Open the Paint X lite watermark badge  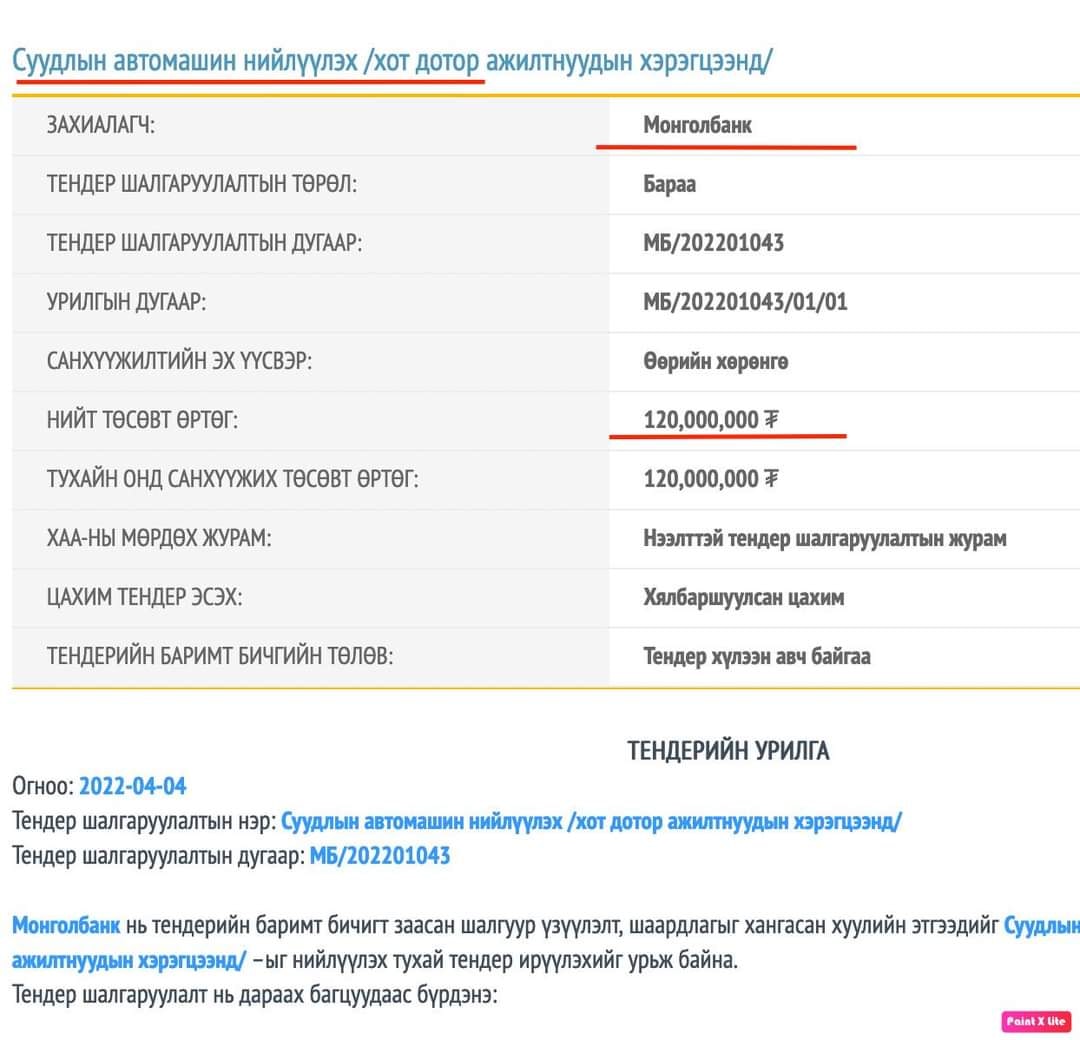point(1036,1021)
